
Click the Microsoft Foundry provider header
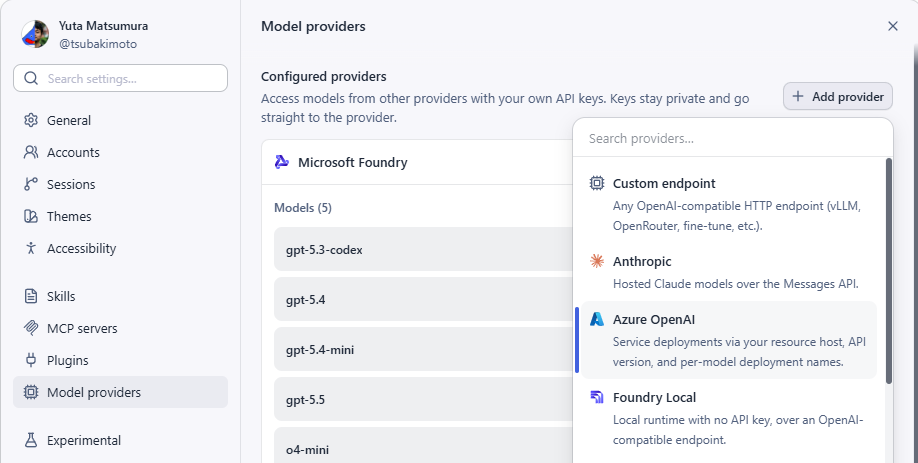click(x=417, y=162)
